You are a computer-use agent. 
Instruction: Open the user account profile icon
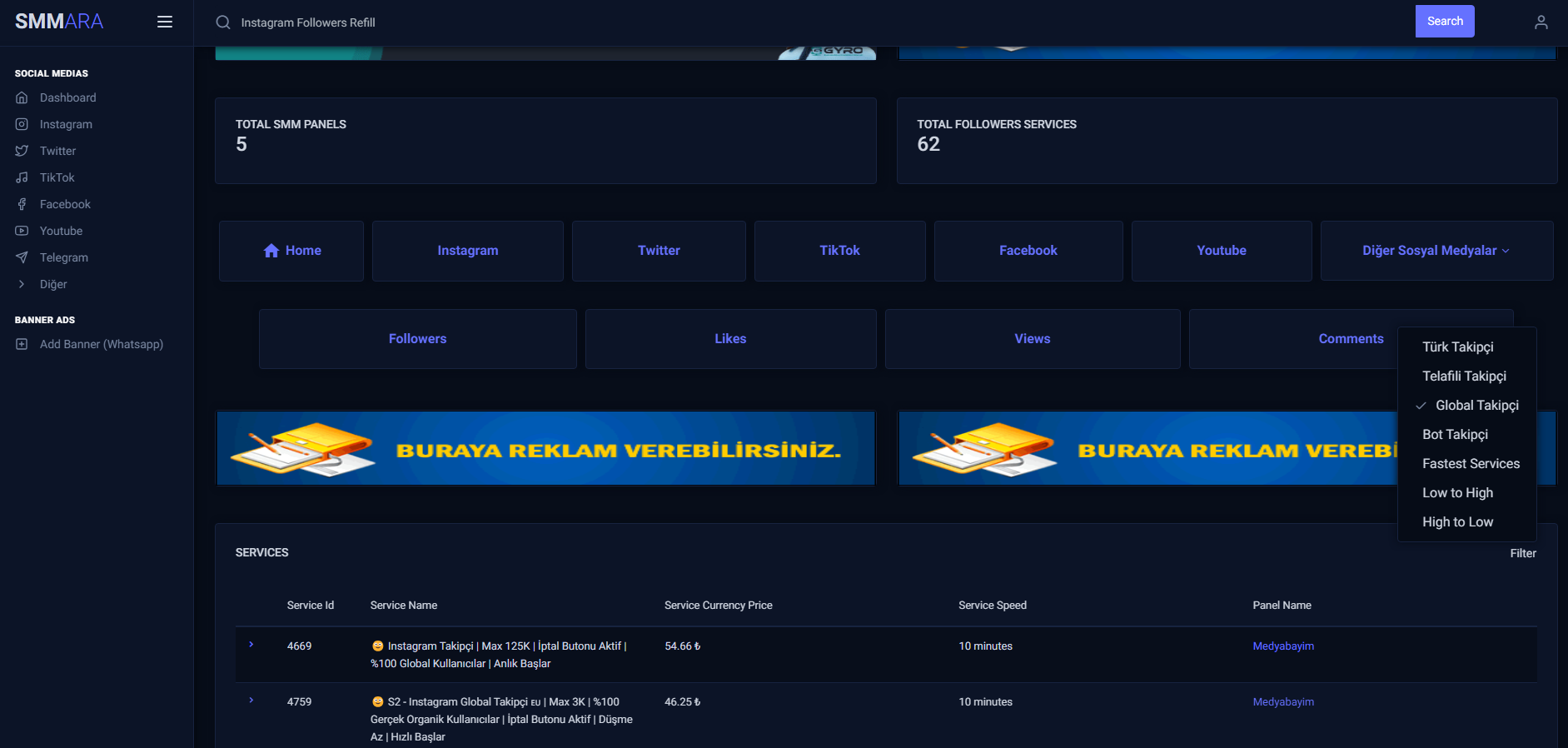tap(1541, 22)
